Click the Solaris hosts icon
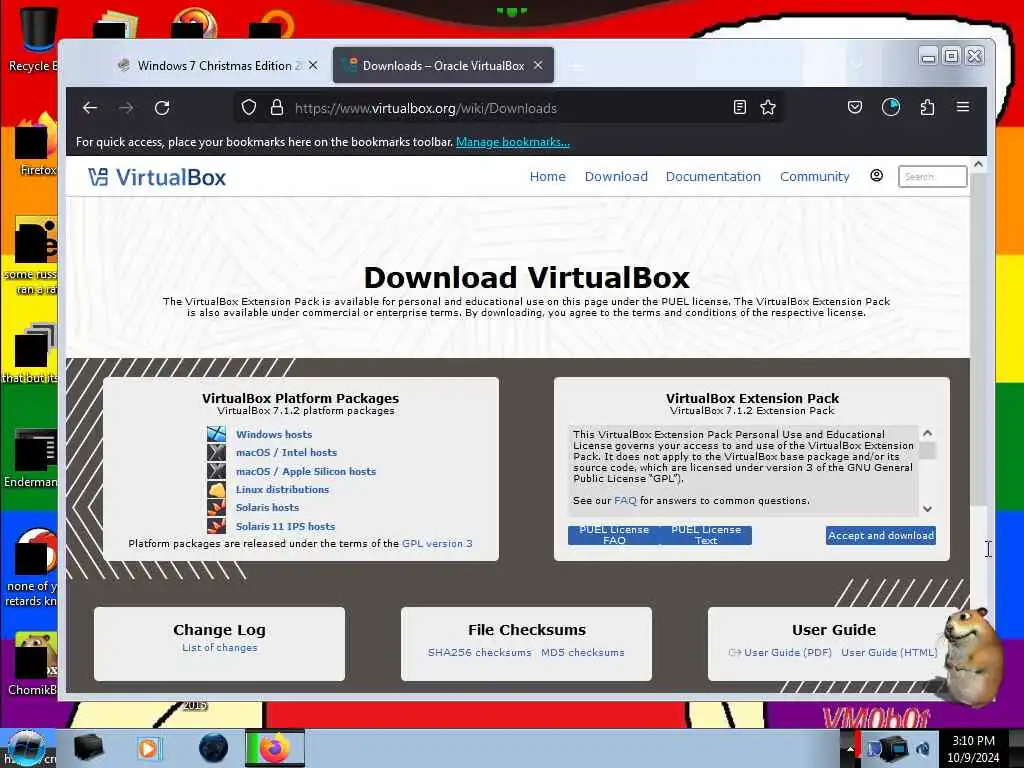Image resolution: width=1024 pixels, height=768 pixels. 216,507
